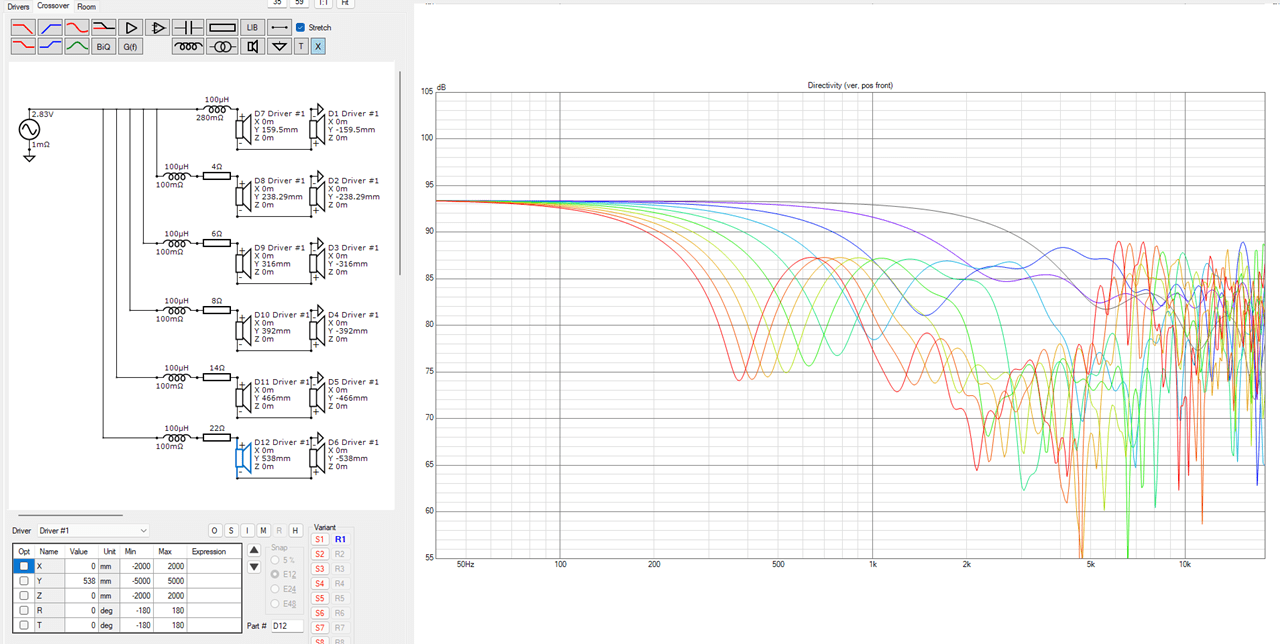
Task: Click the T toolbar button
Action: pyautogui.click(x=301, y=46)
